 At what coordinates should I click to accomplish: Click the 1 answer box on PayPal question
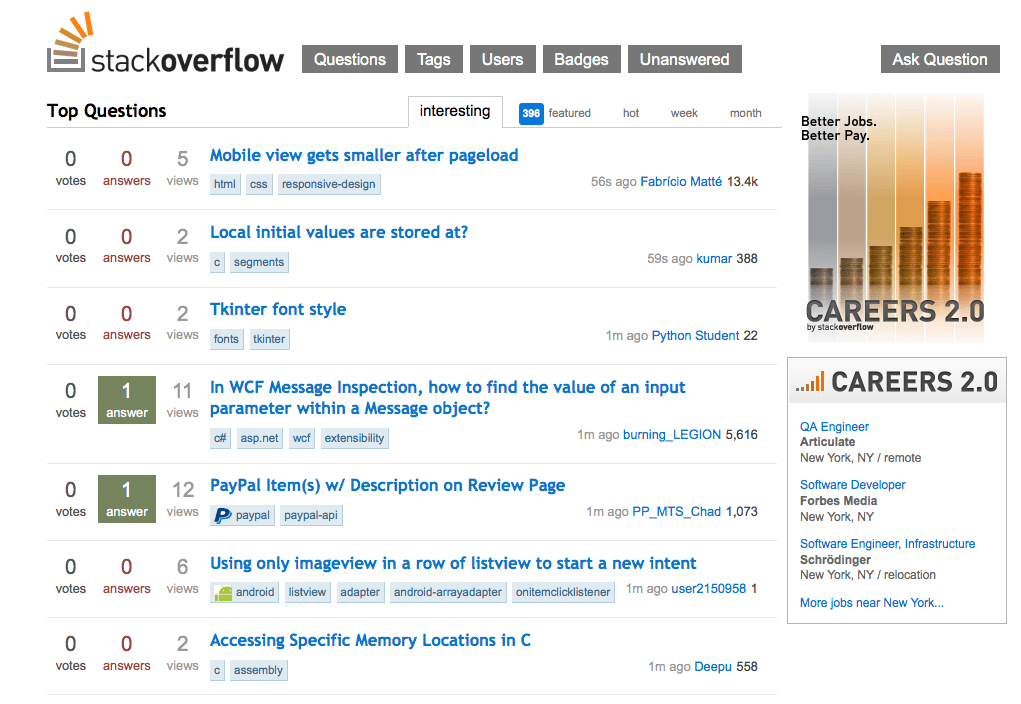(127, 499)
